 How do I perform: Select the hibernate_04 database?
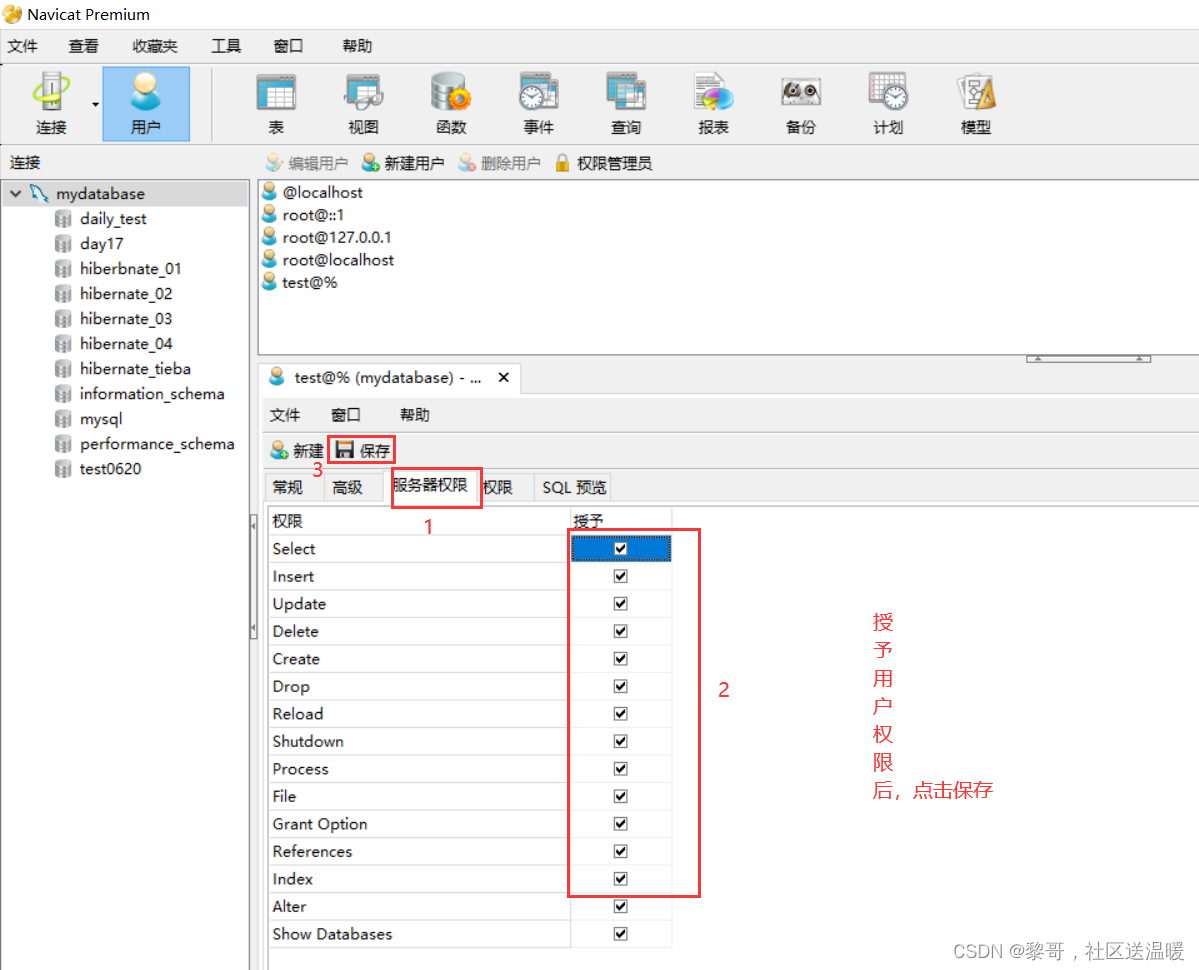coord(125,344)
